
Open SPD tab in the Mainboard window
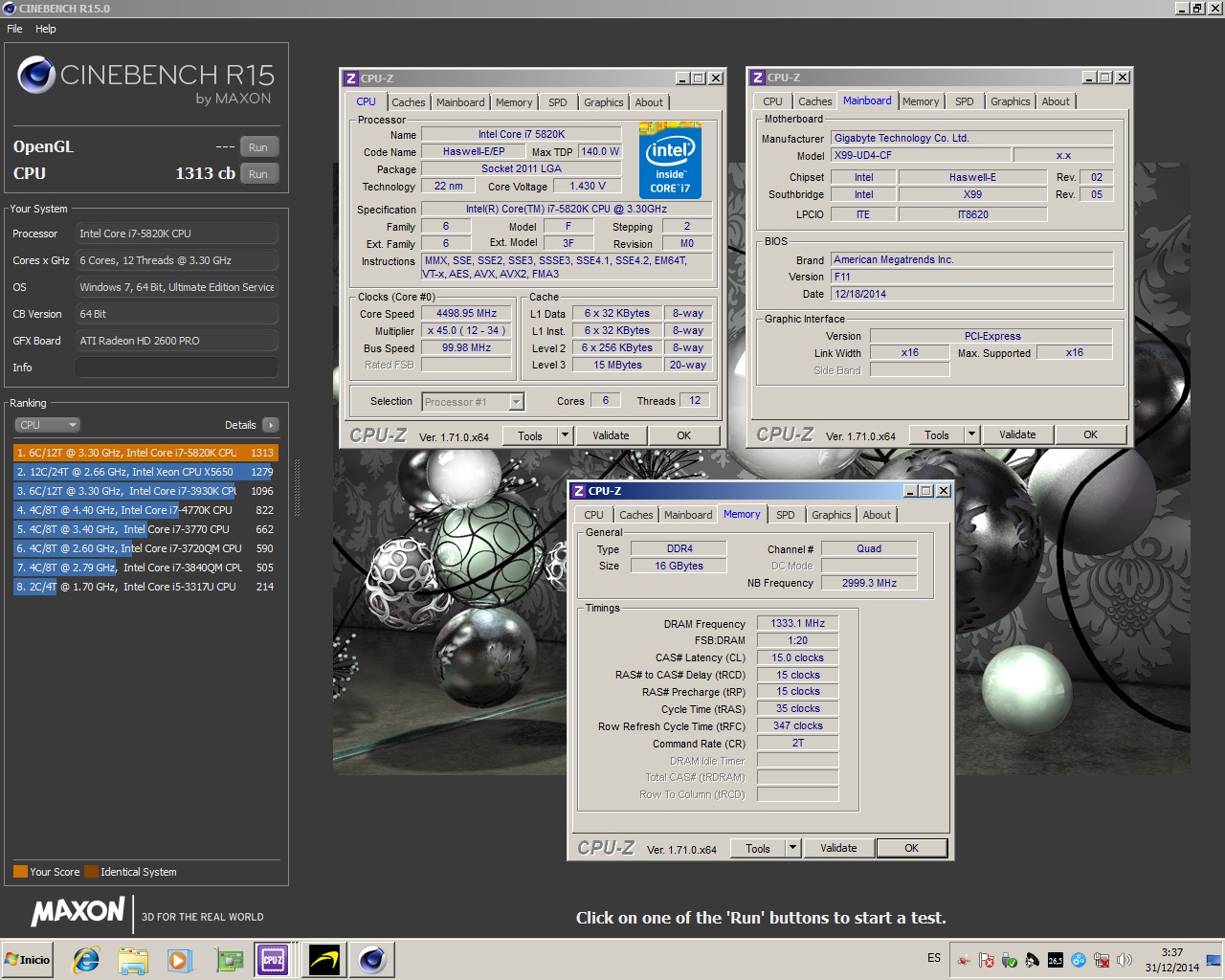(x=965, y=101)
